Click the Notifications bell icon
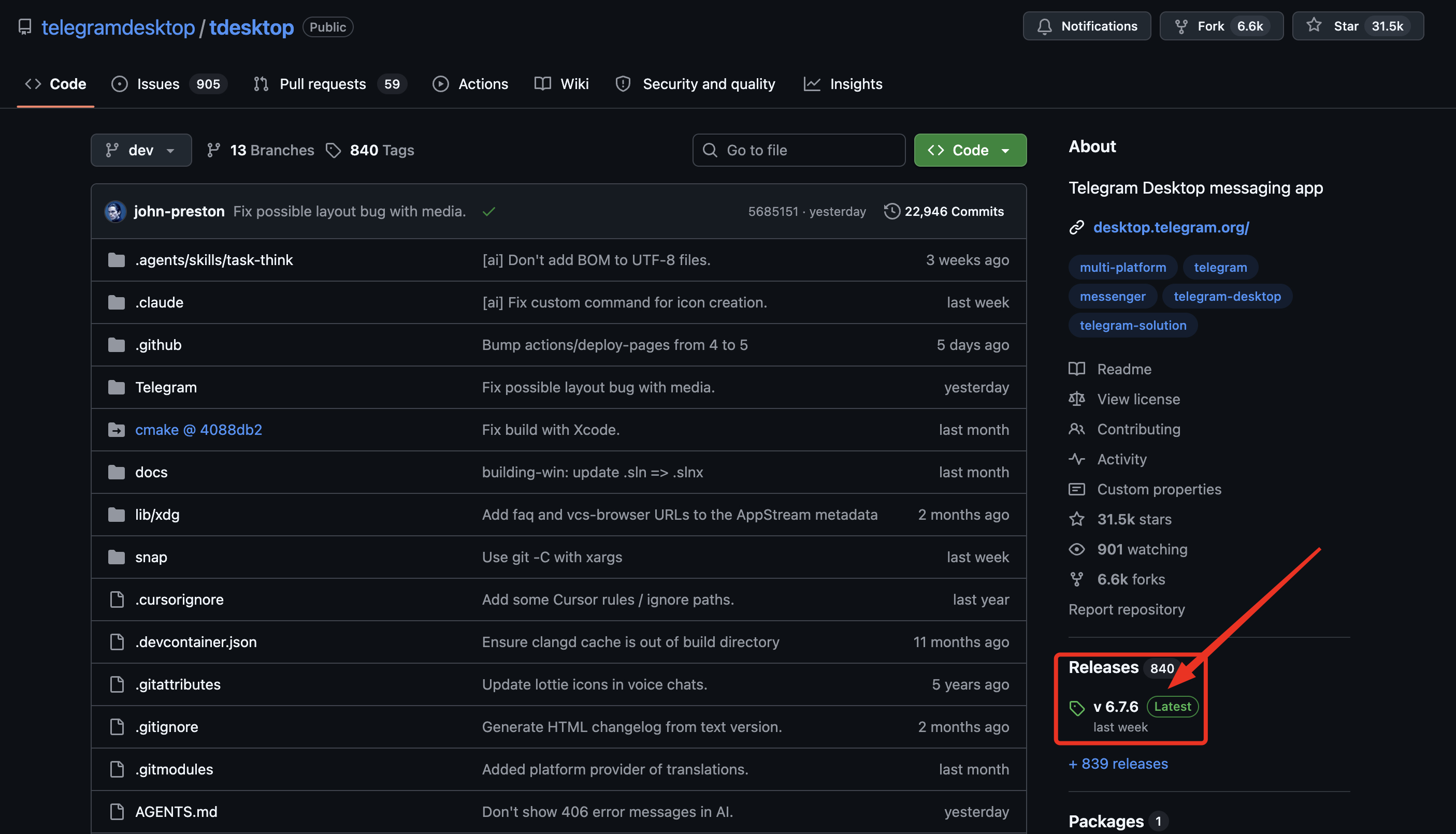The width and height of the screenshot is (1456, 834). tap(1044, 26)
